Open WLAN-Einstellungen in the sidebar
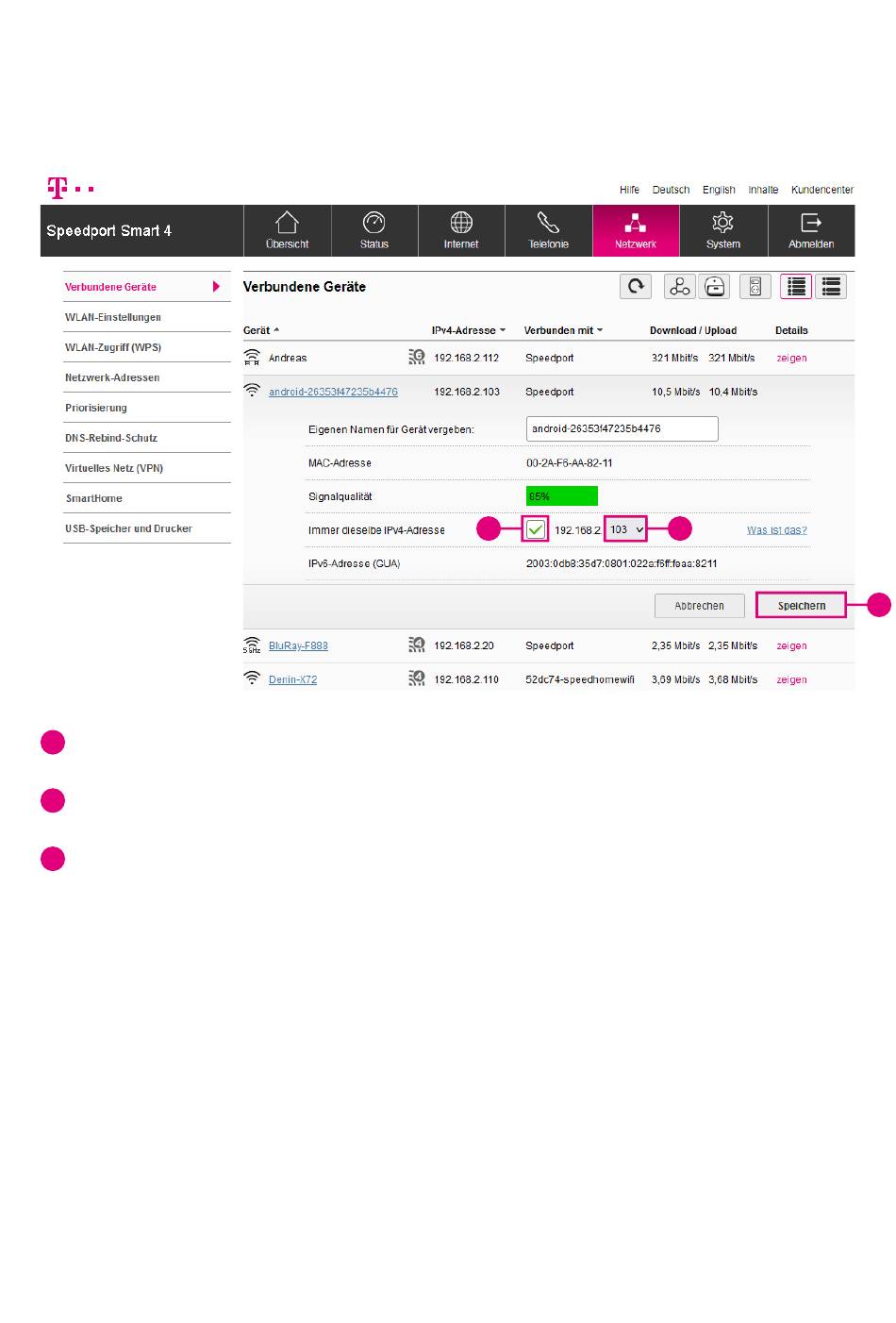Screen dimensions: 896x1323 click(x=147, y=317)
